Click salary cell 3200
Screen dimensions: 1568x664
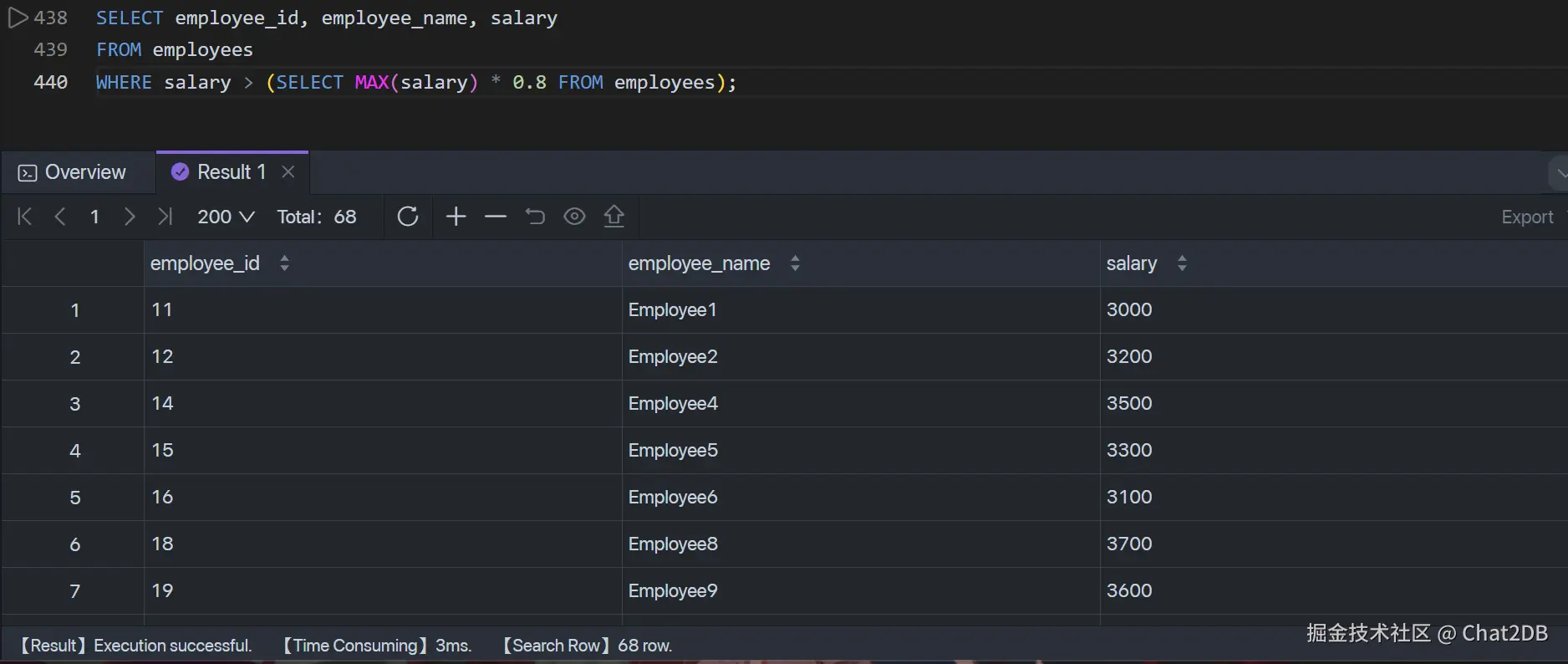pos(1334,357)
